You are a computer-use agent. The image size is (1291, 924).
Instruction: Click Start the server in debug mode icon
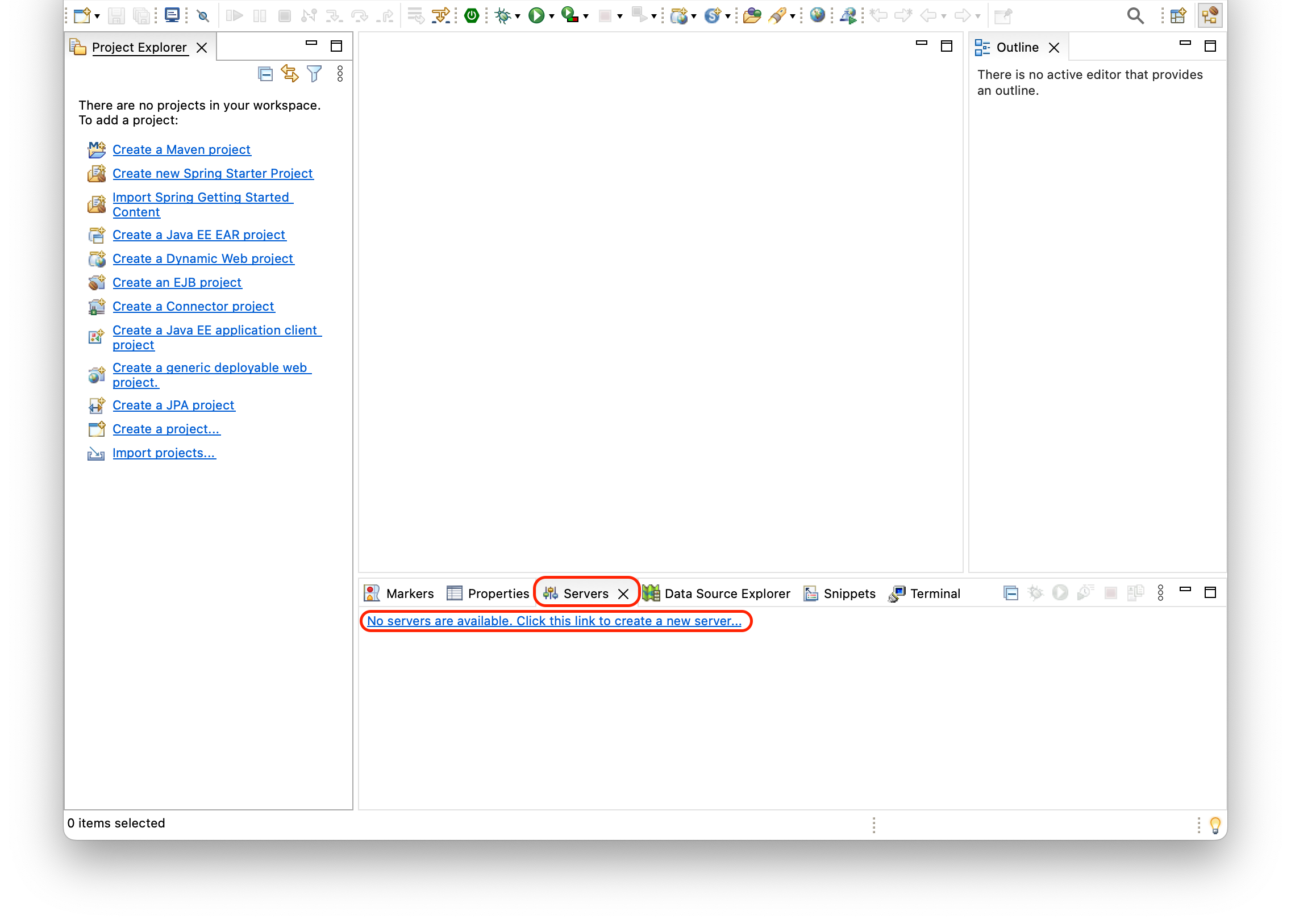pyautogui.click(x=1035, y=593)
